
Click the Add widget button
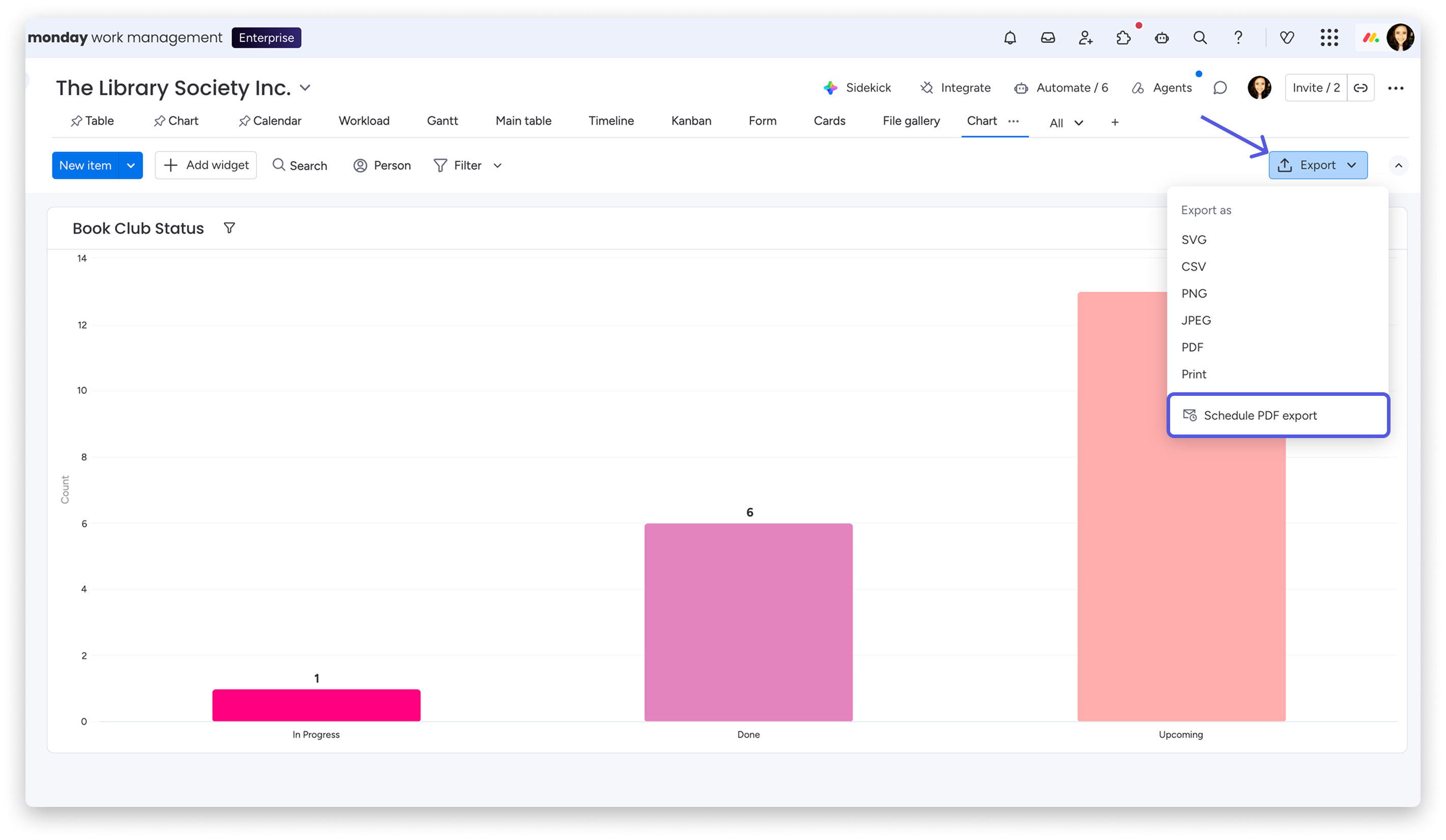point(206,165)
